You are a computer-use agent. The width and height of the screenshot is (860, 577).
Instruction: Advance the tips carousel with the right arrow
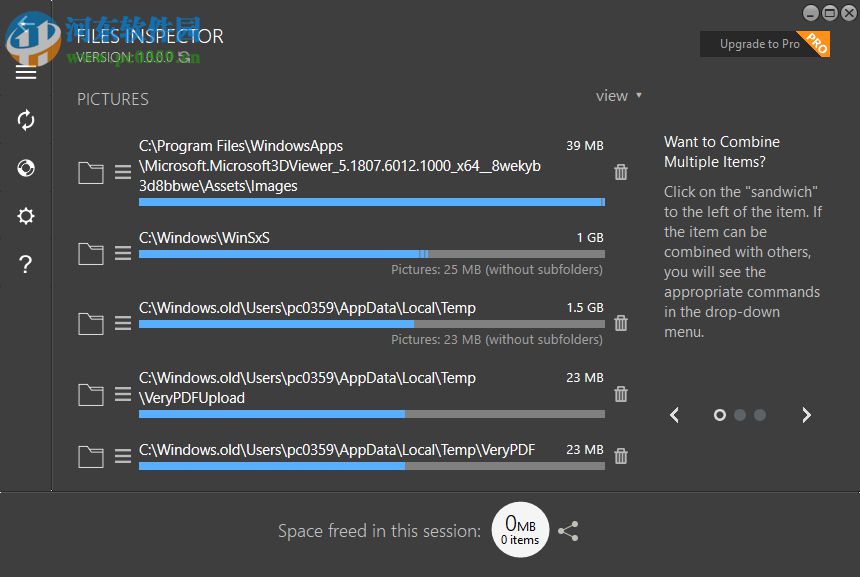pos(806,414)
